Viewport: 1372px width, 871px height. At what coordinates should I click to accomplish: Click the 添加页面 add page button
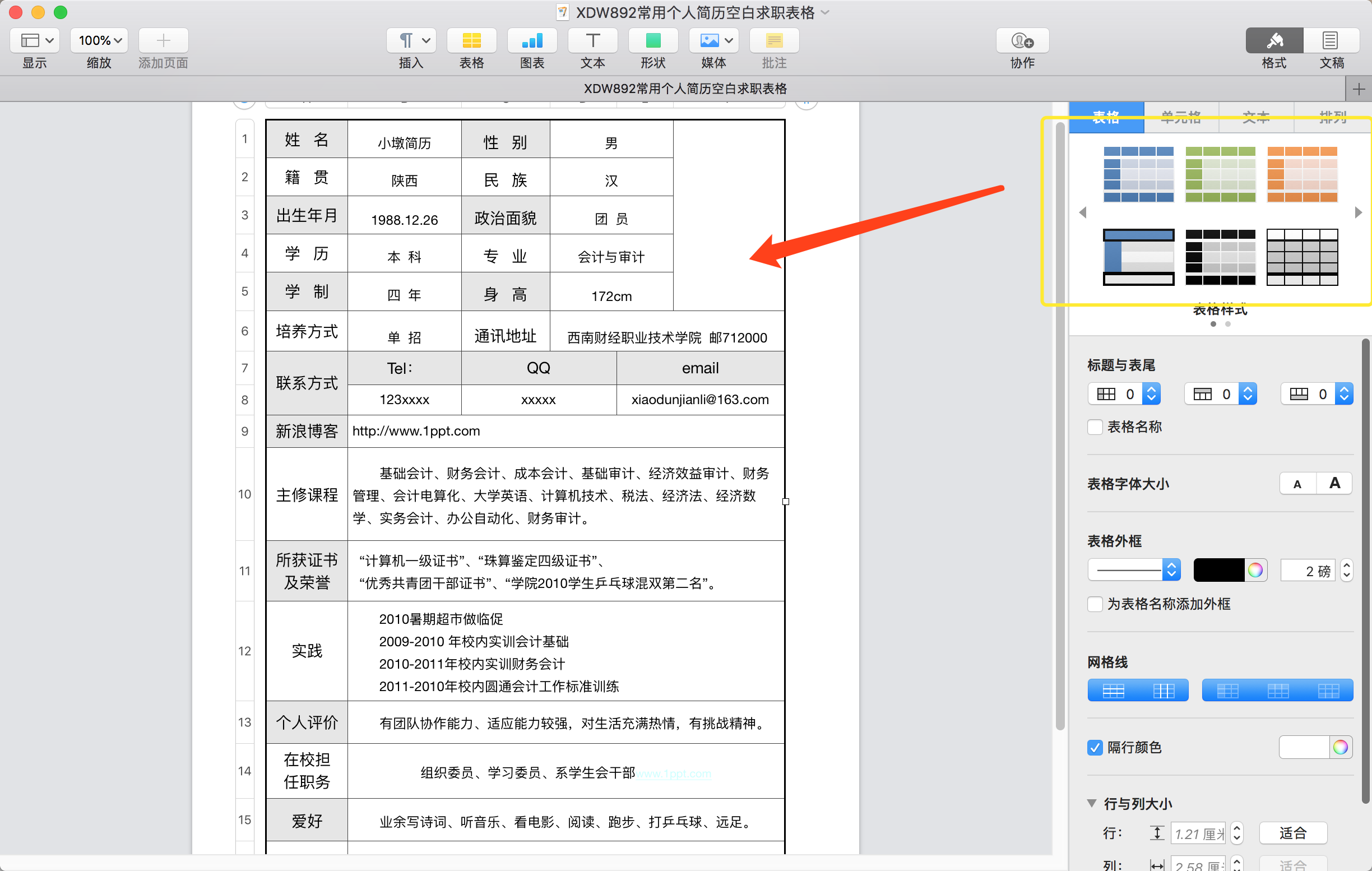163,40
